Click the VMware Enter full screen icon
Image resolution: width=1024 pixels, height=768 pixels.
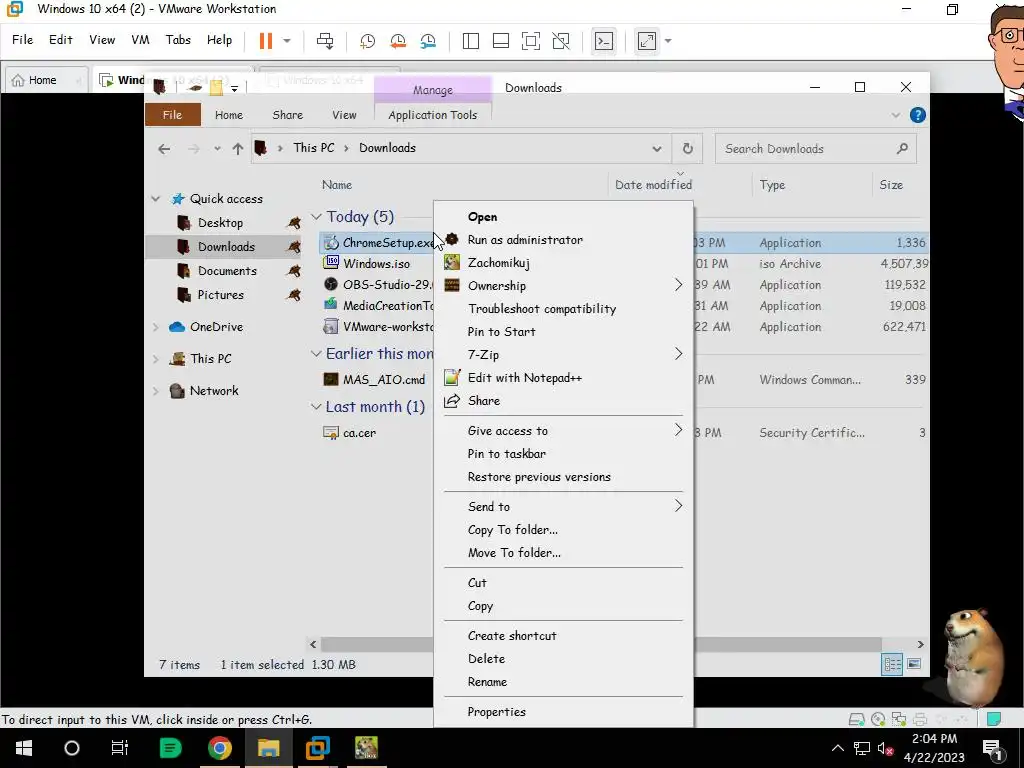click(x=531, y=40)
